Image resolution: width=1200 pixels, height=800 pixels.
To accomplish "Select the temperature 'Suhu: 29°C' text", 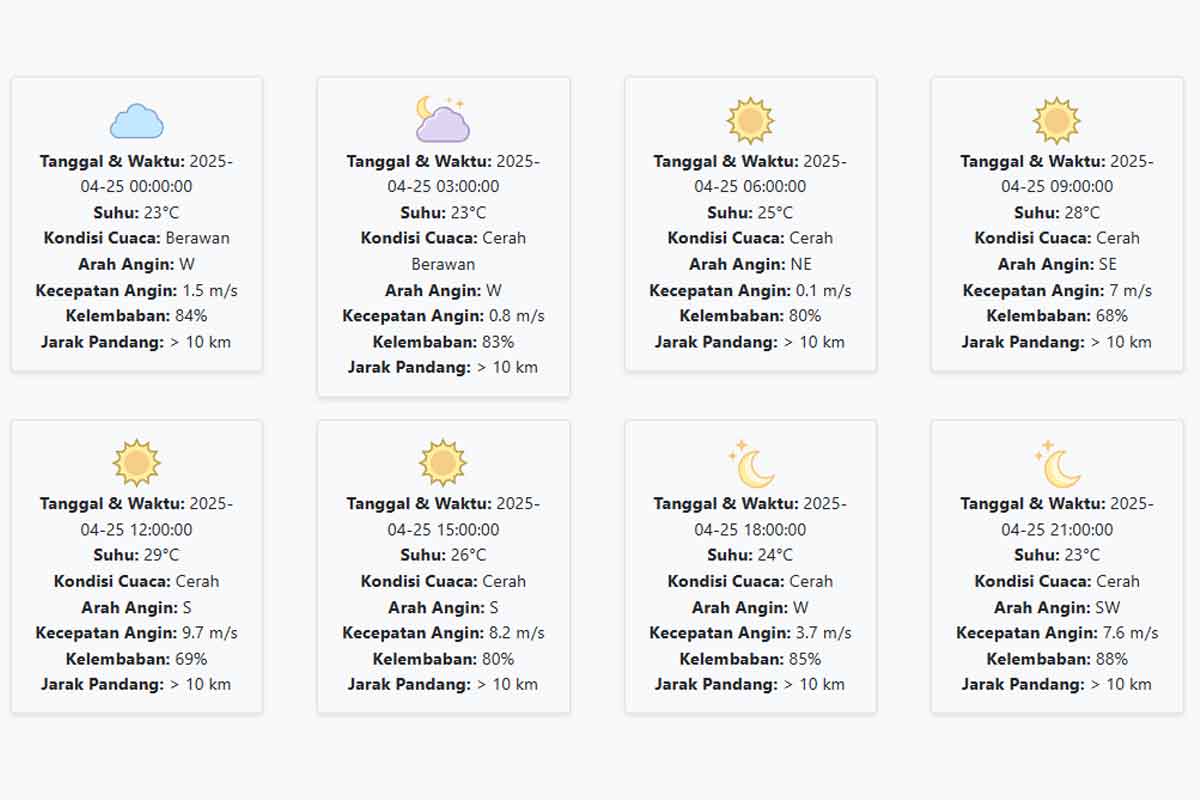I will 137,555.
